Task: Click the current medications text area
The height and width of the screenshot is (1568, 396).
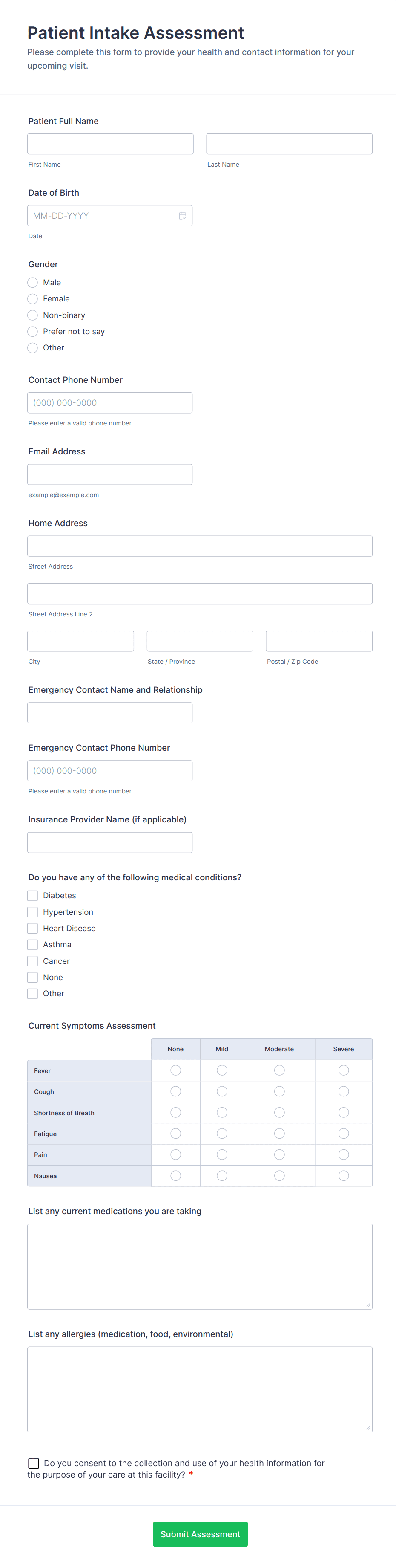Action: (200, 1266)
